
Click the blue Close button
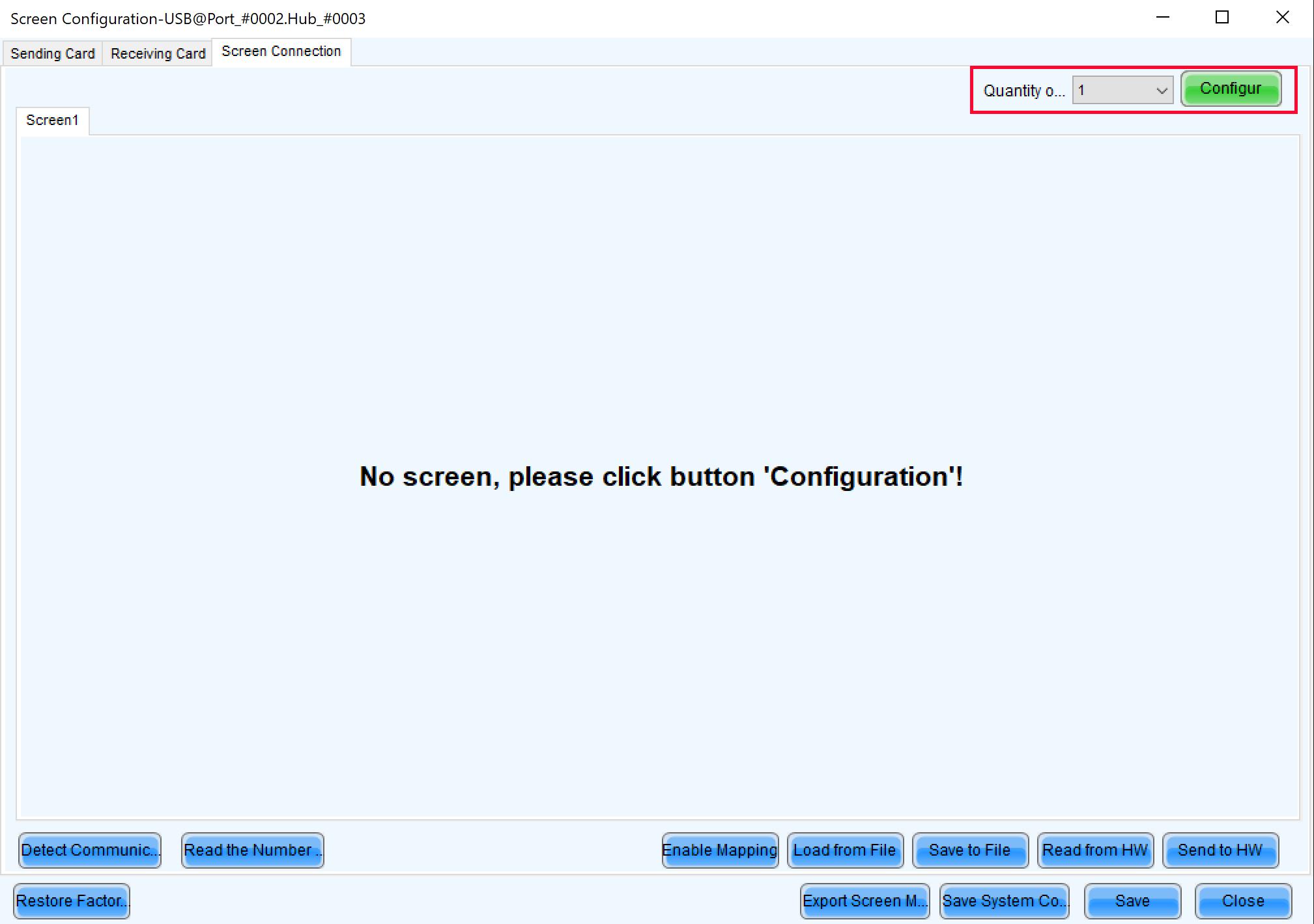click(1243, 901)
